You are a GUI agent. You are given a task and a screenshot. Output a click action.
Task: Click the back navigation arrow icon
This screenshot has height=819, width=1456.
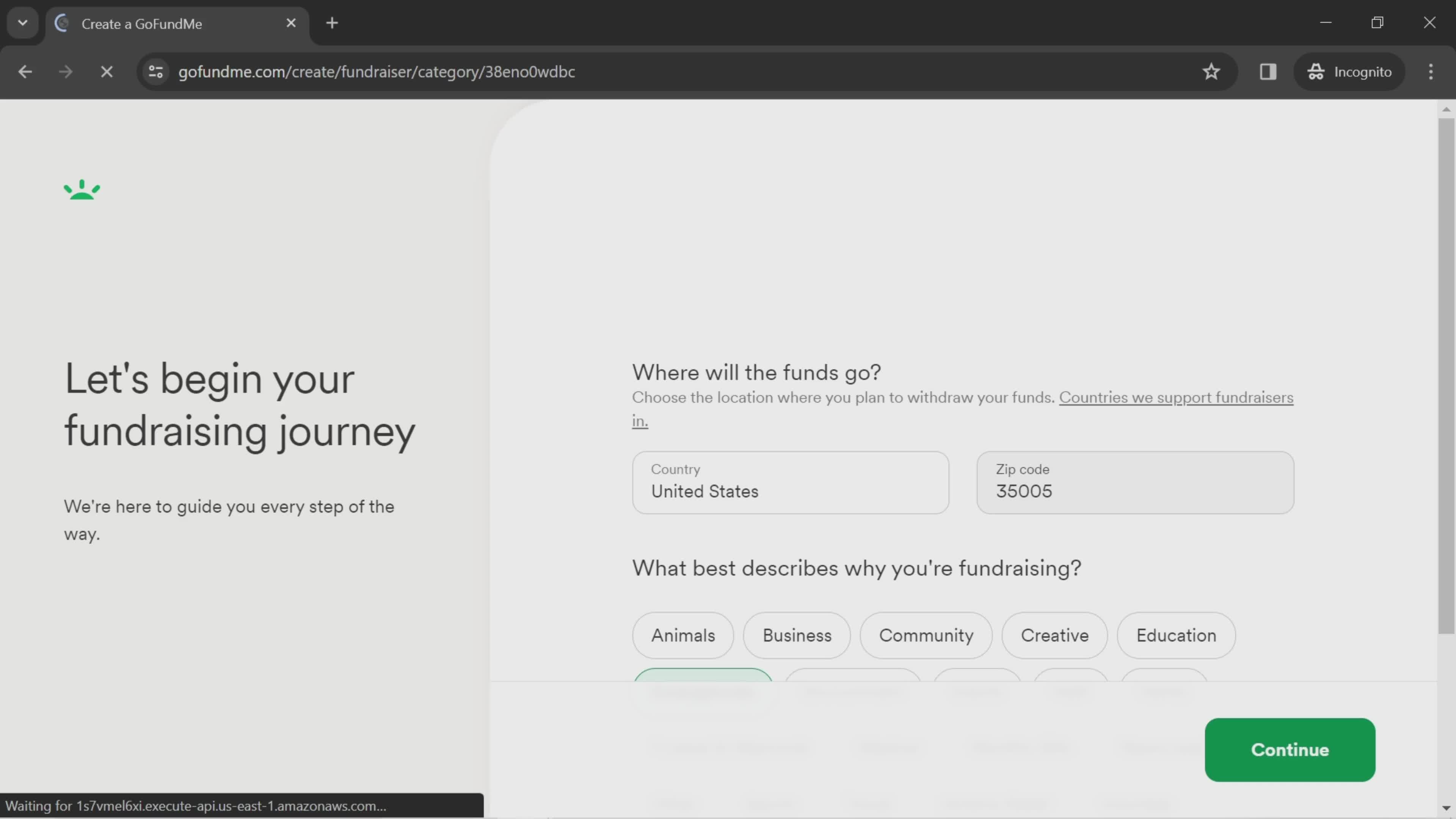coord(25,71)
